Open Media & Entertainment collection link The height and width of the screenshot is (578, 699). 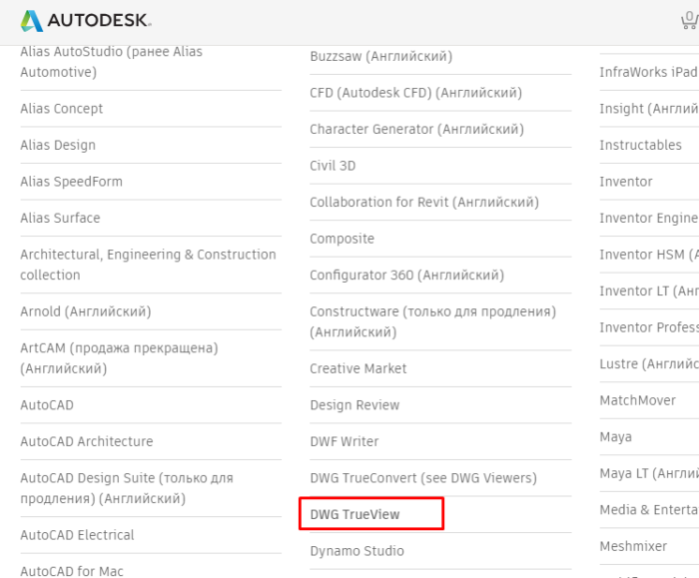pos(649,510)
